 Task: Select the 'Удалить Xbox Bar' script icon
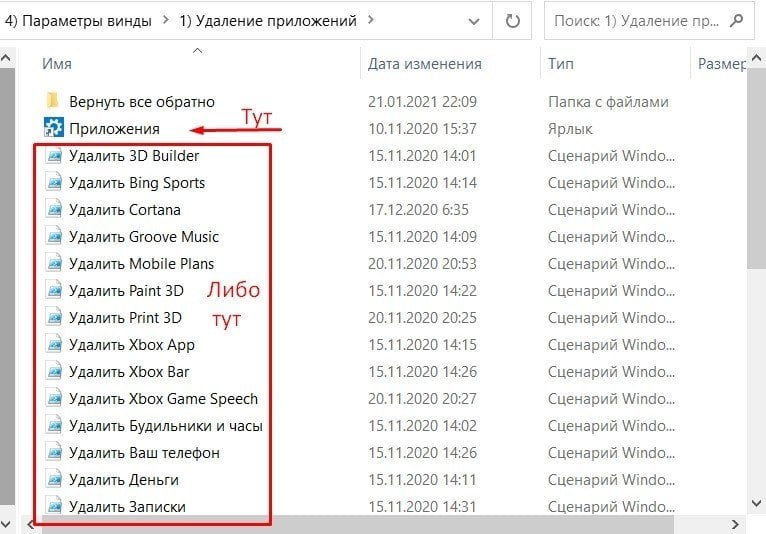click(x=54, y=371)
